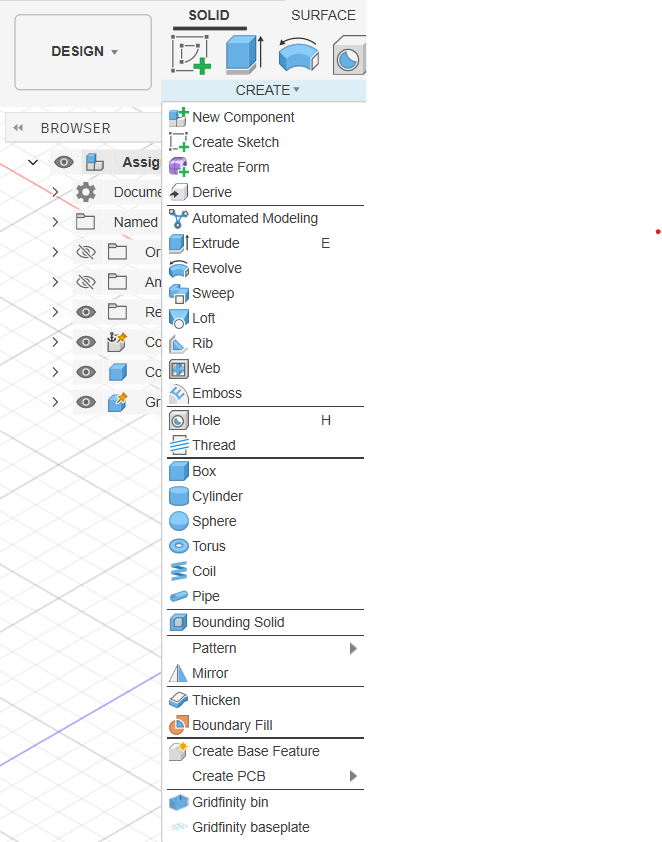Viewport: 662px width, 842px height.
Task: Hide the Gr component
Action: [86, 402]
